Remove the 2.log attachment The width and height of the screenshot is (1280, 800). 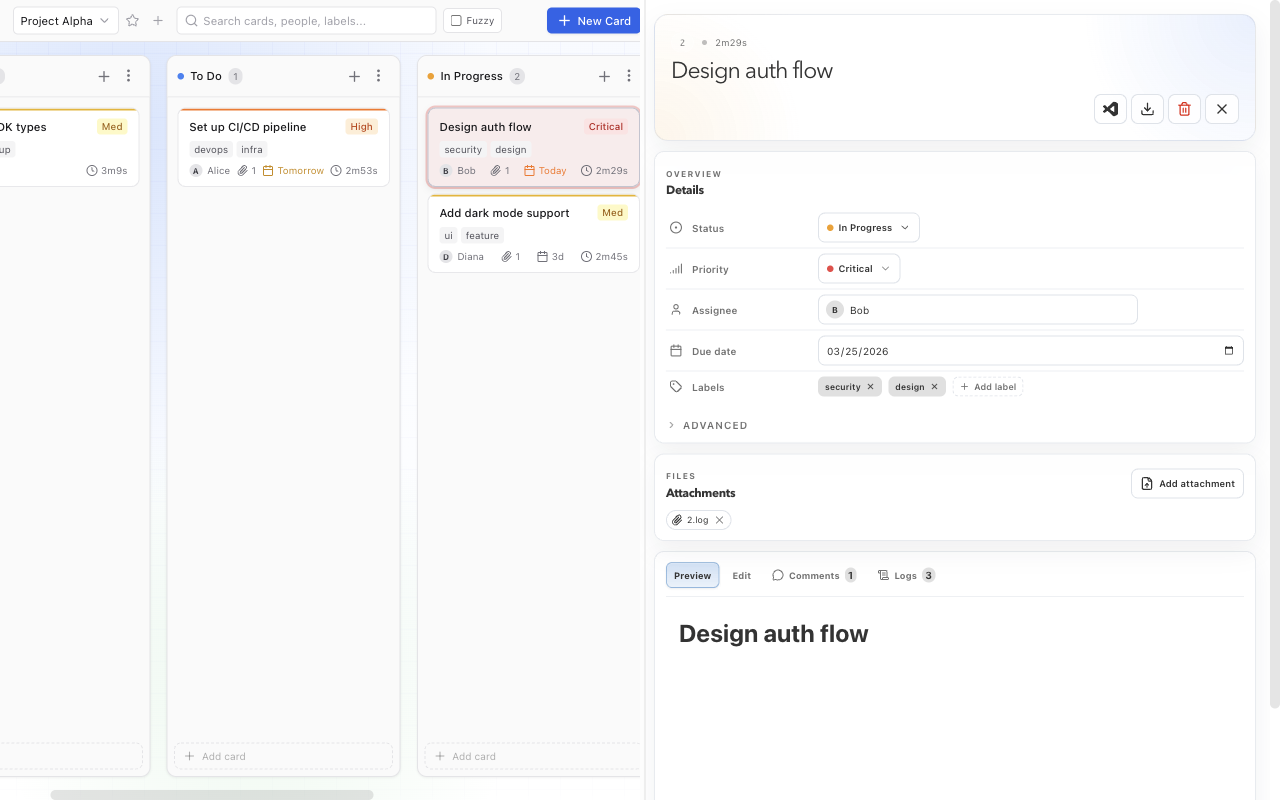point(719,520)
